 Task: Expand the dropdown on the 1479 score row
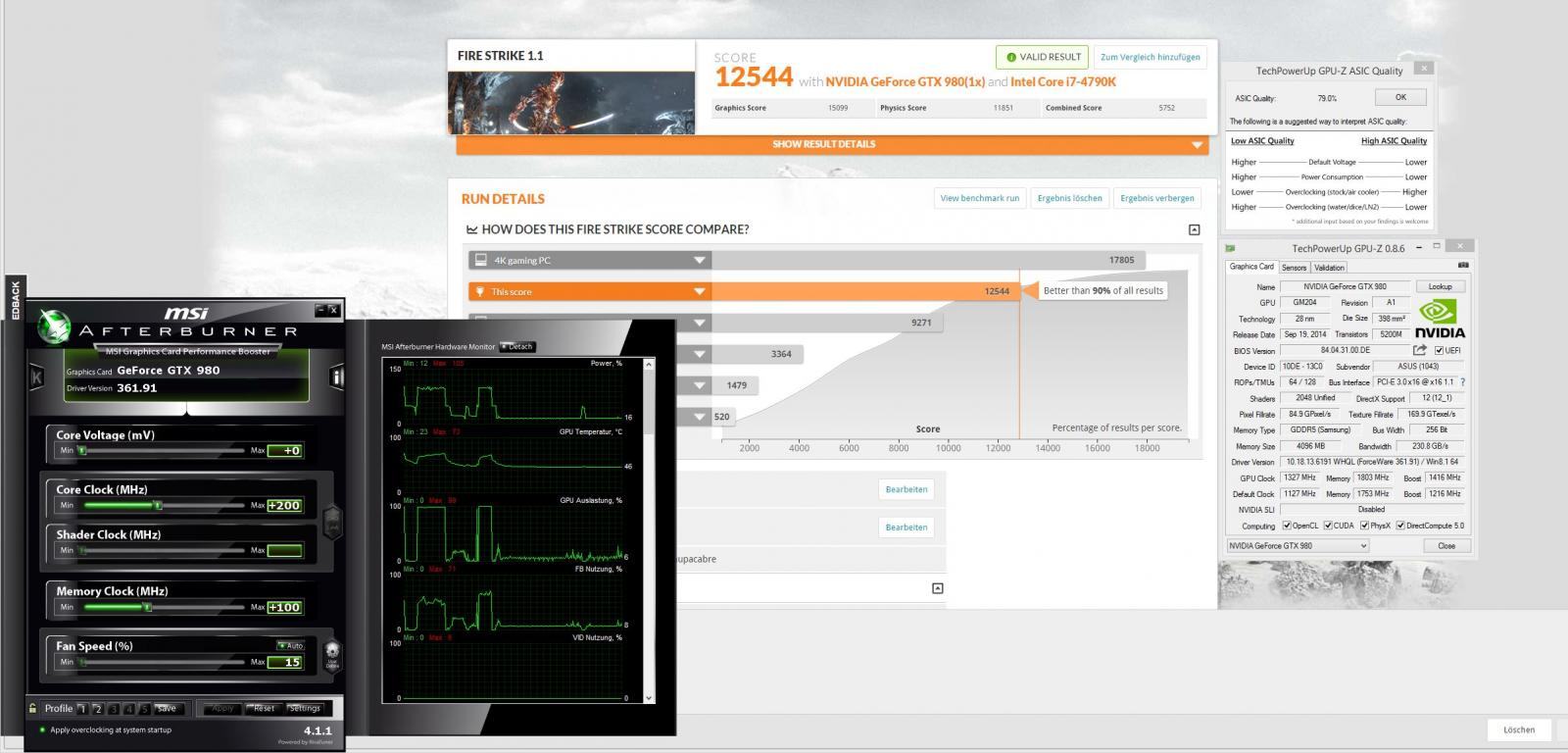point(700,385)
